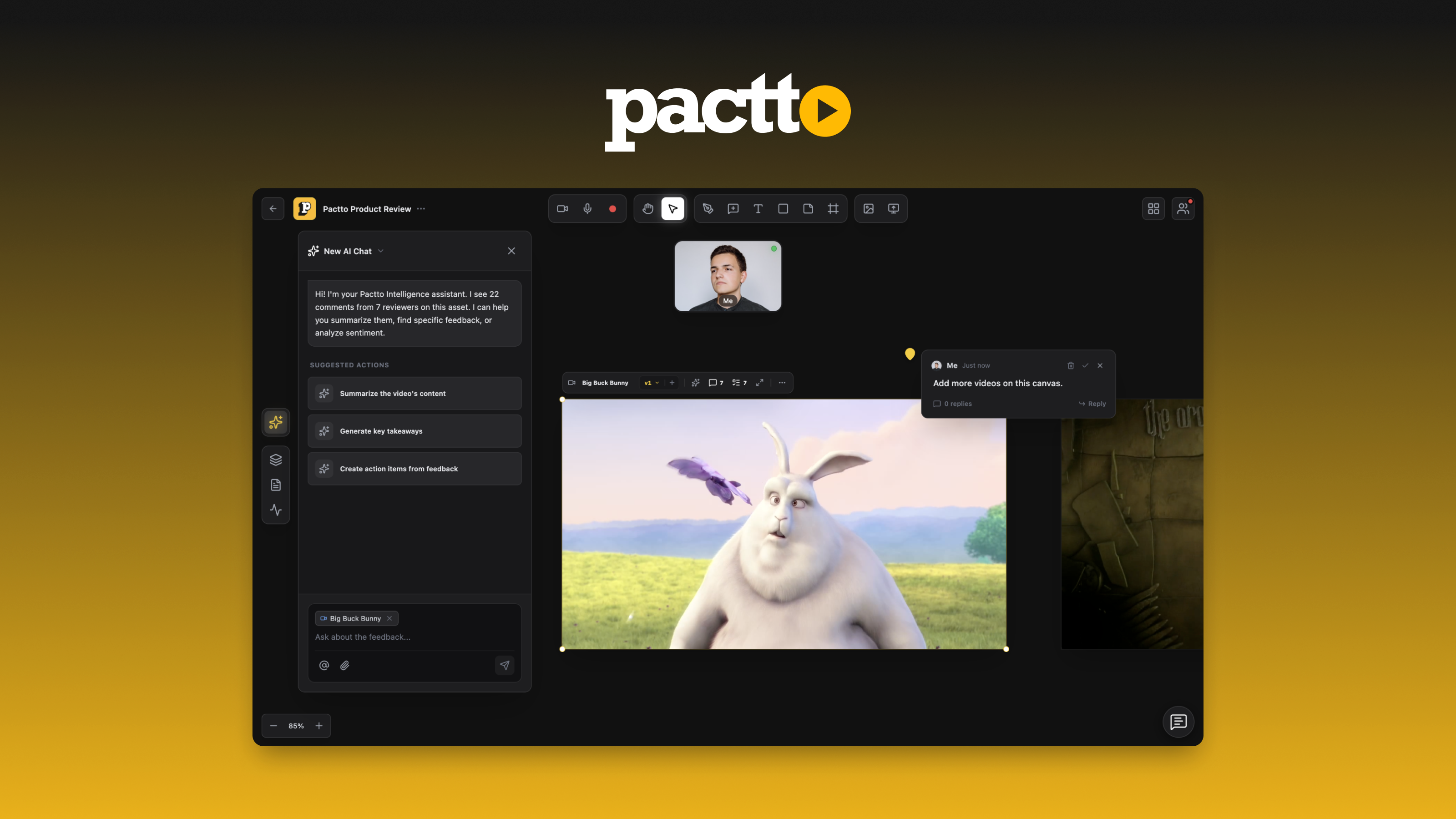Select the Pen drawing tool
1456x819 pixels.
(x=708, y=208)
